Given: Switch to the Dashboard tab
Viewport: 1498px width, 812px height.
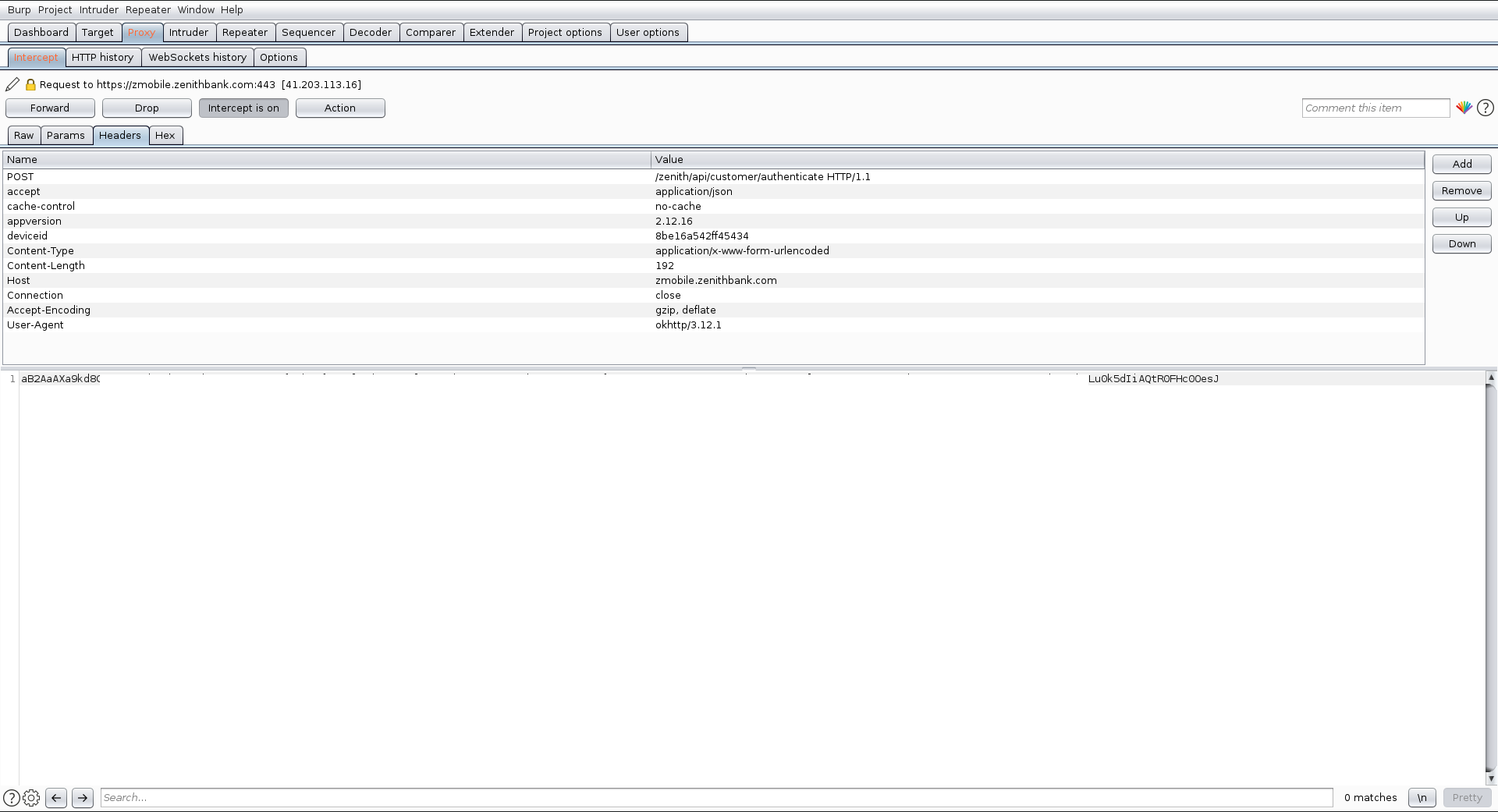Looking at the screenshot, I should coord(41,32).
